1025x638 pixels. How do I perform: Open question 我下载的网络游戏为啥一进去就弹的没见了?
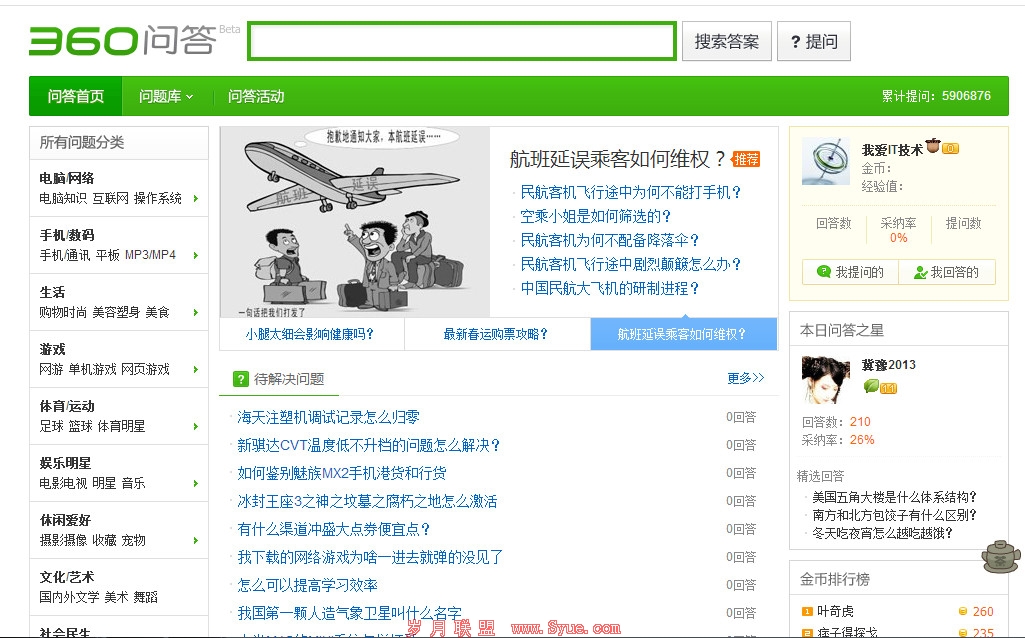pyautogui.click(x=370, y=557)
